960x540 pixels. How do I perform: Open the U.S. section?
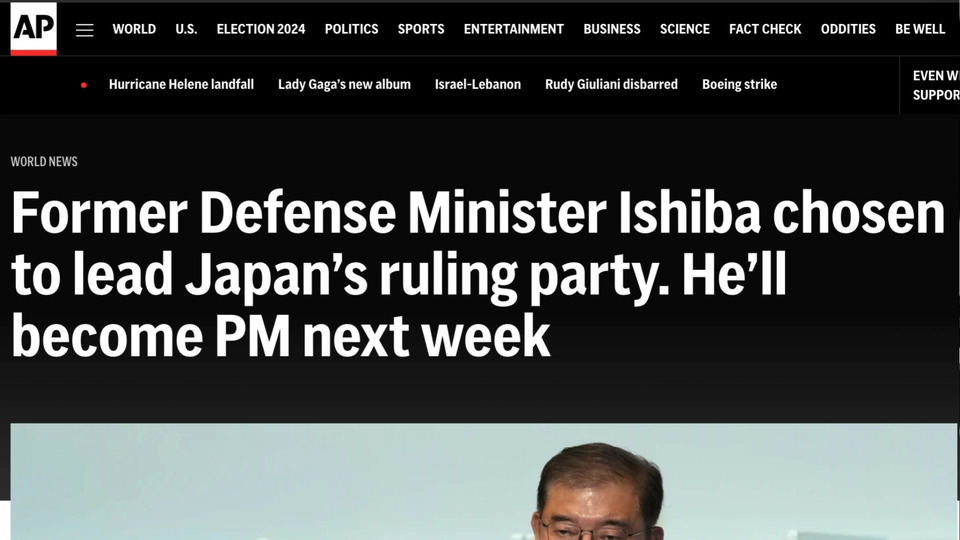tap(186, 29)
